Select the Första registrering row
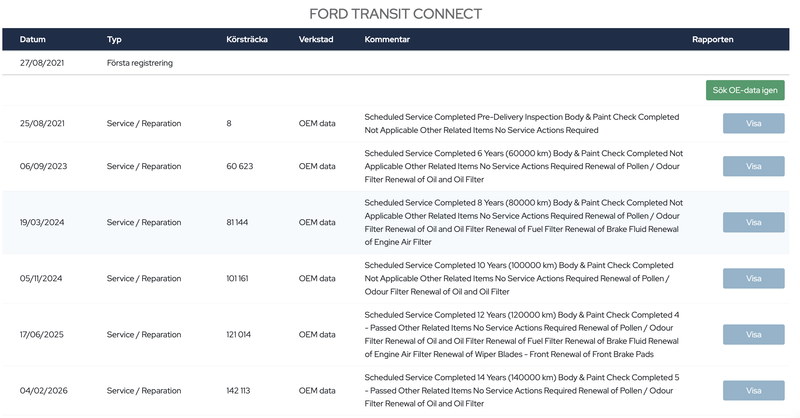The height and width of the screenshot is (418, 800). pyautogui.click(x=395, y=63)
